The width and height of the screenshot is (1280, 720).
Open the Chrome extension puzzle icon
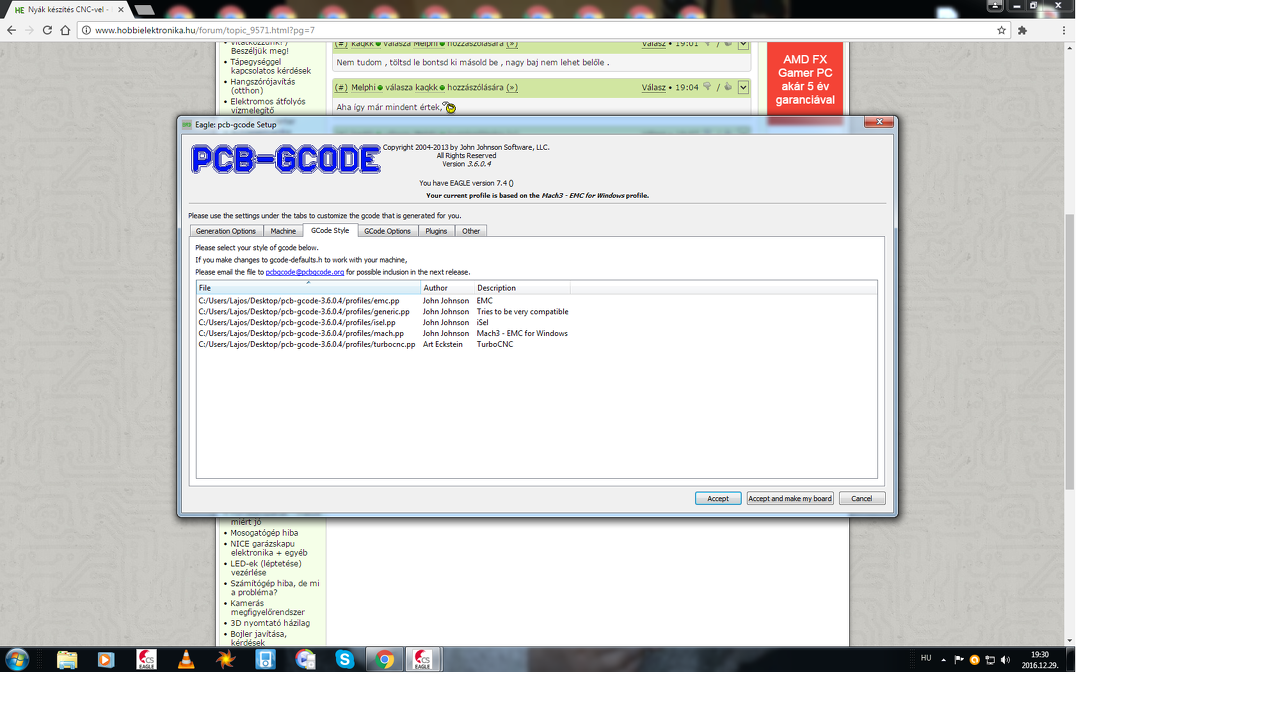click(1022, 30)
